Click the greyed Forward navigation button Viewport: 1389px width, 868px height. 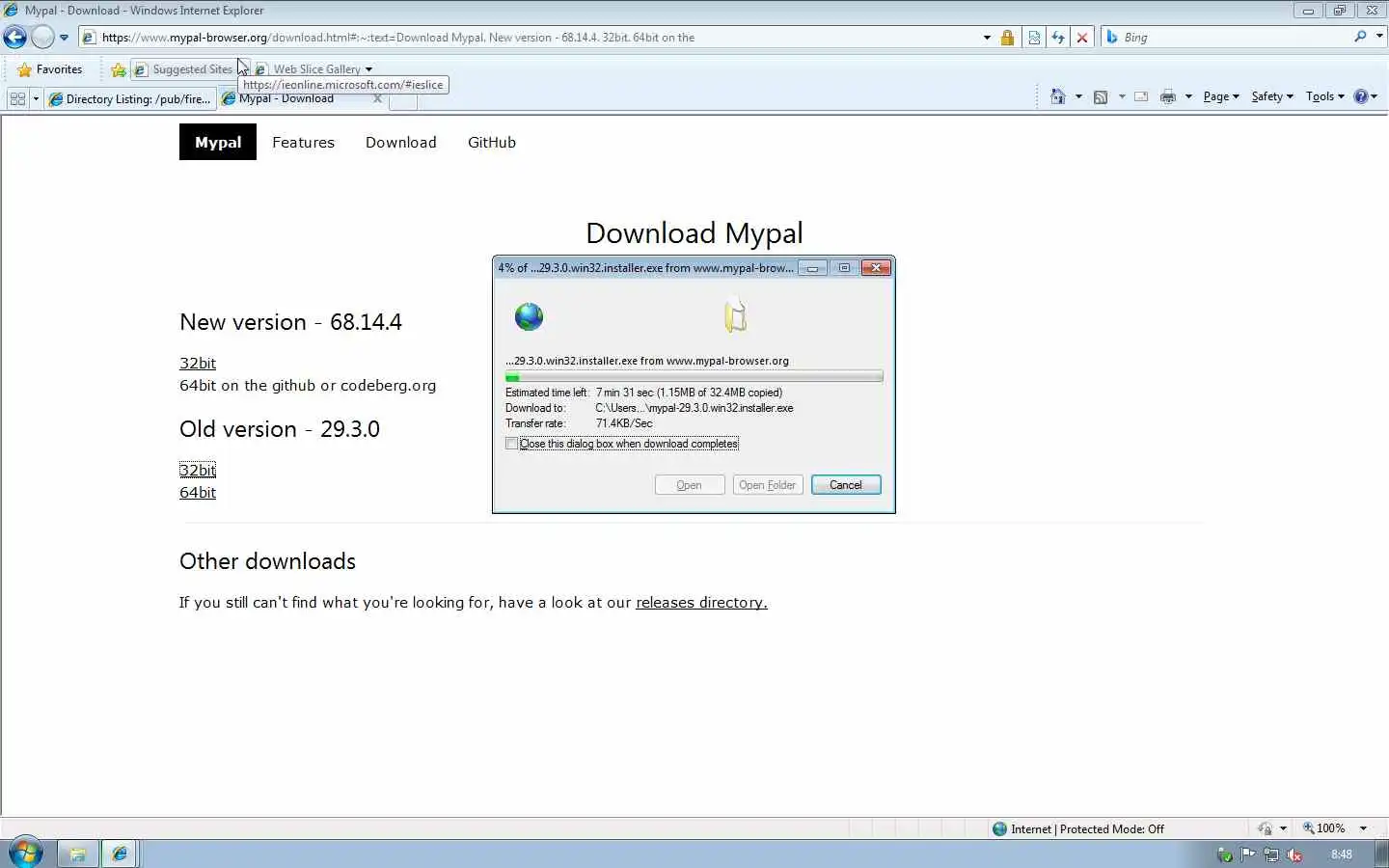42,38
